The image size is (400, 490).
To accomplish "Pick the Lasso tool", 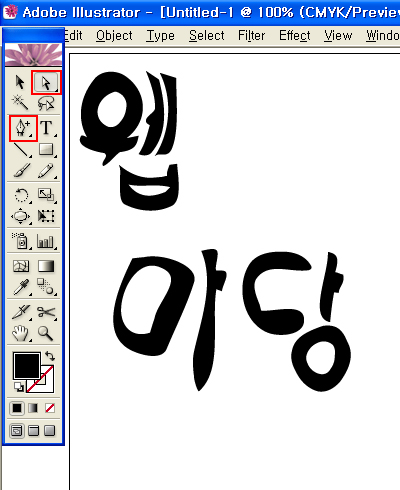I will click(x=46, y=103).
